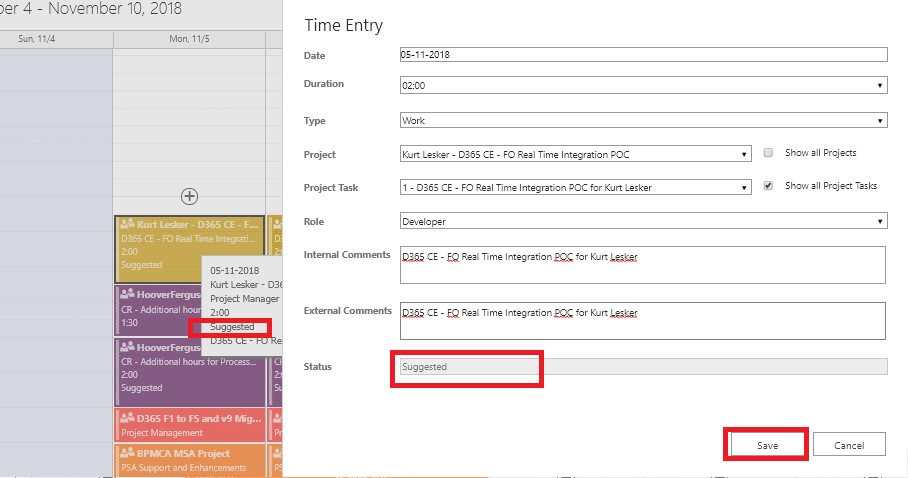Open the Duration dropdown
Image resolution: width=908 pixels, height=478 pixels.
click(x=643, y=86)
